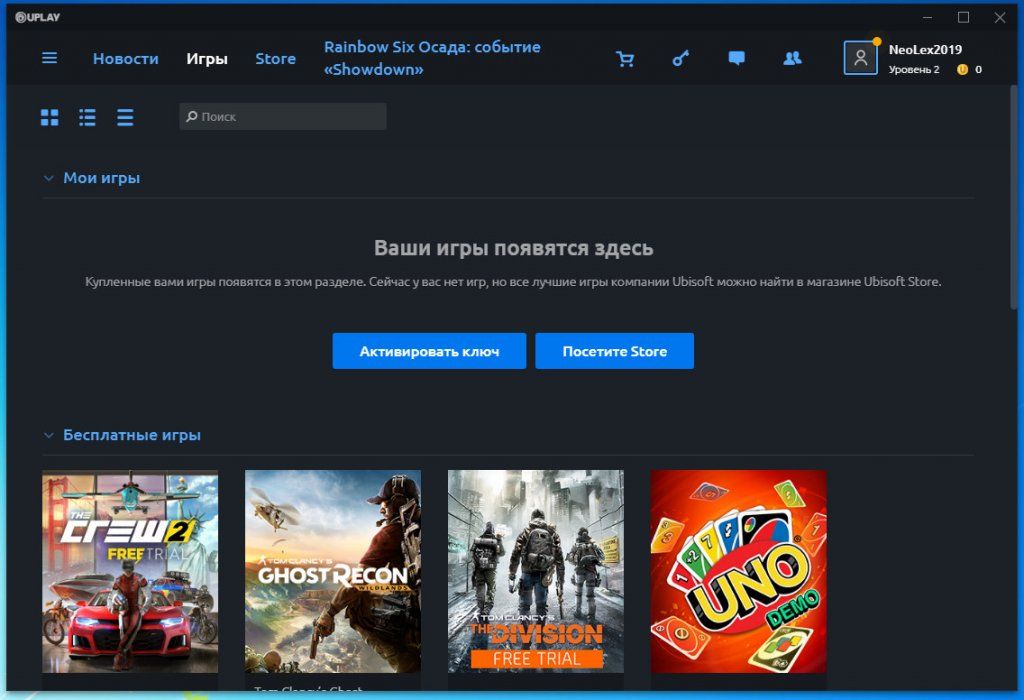1024x700 pixels.
Task: Switch to grid tile view
Action: 50,118
